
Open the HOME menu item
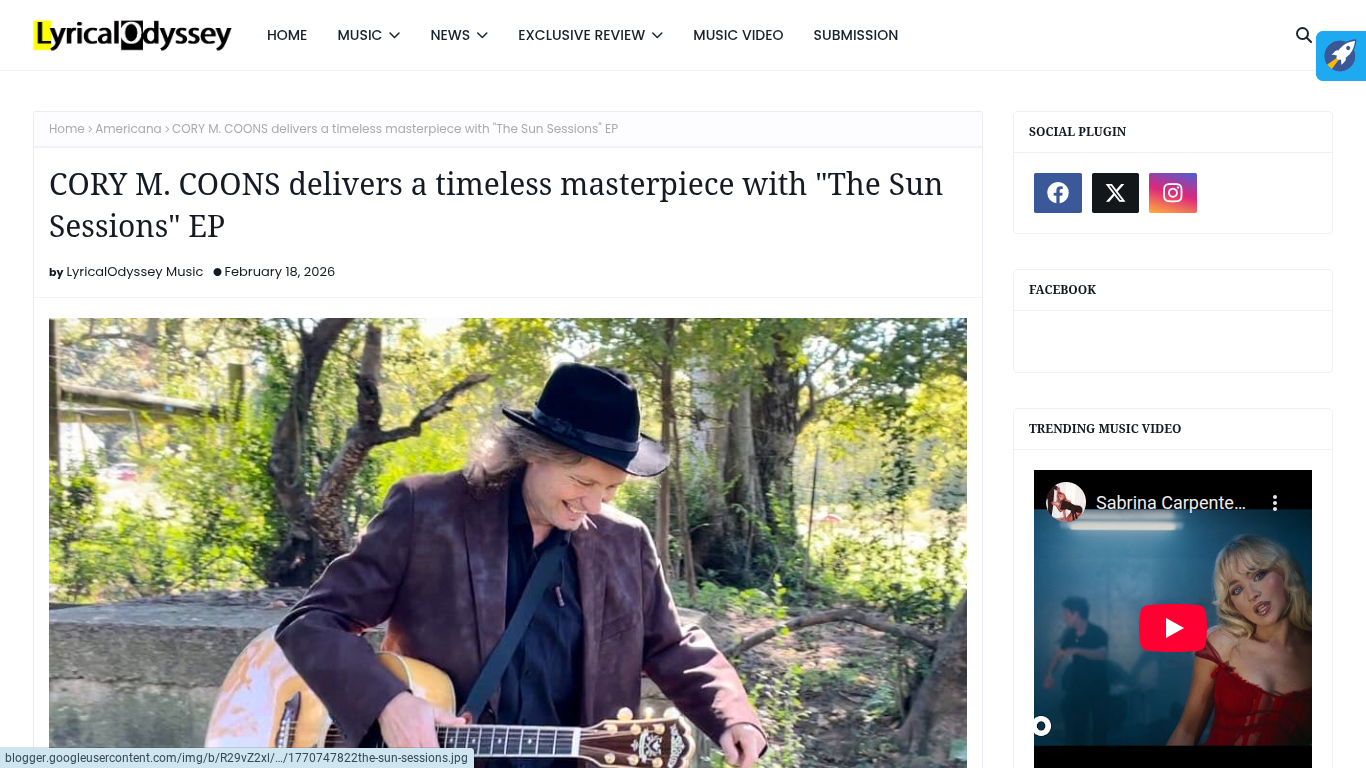287,35
